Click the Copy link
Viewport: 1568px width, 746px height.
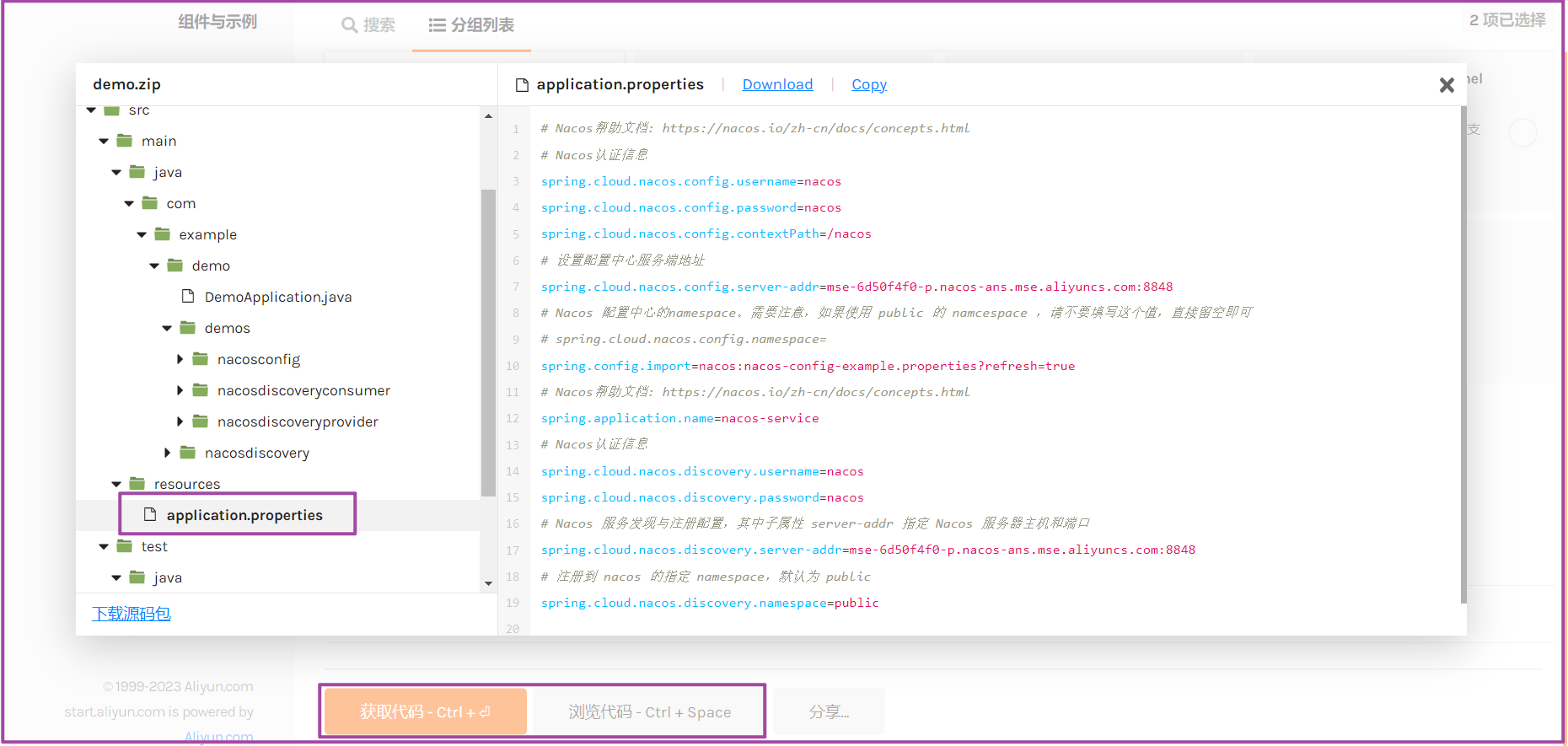[868, 84]
